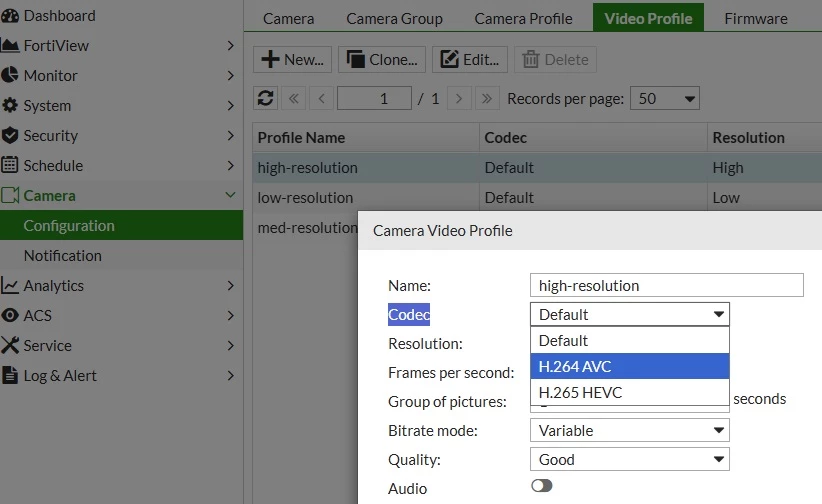Open Notification under Camera
Screen dimensions: 822x504
[x=121, y=255]
